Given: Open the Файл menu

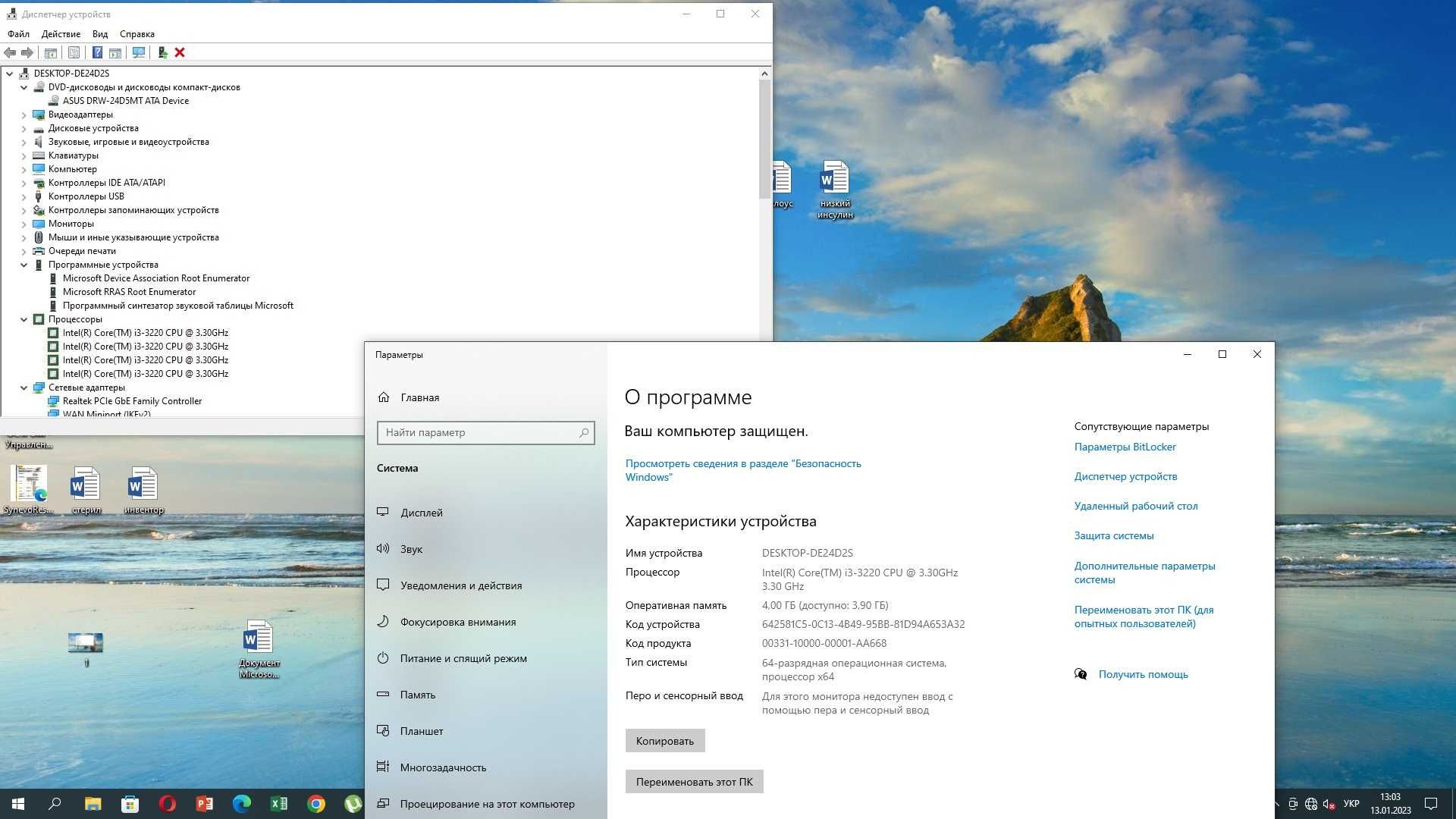Looking at the screenshot, I should (x=18, y=34).
